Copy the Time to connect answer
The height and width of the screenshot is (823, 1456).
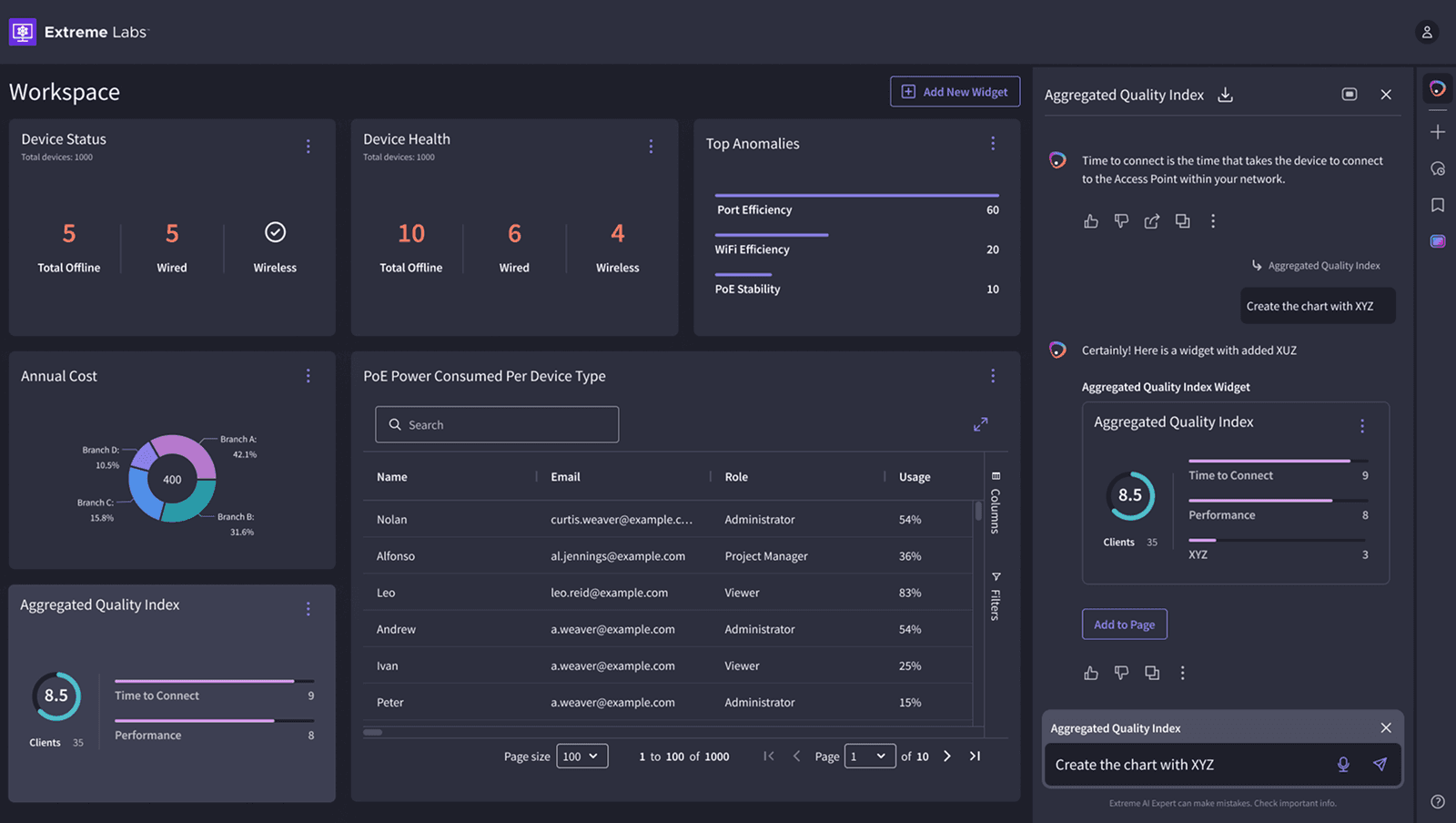1182,221
